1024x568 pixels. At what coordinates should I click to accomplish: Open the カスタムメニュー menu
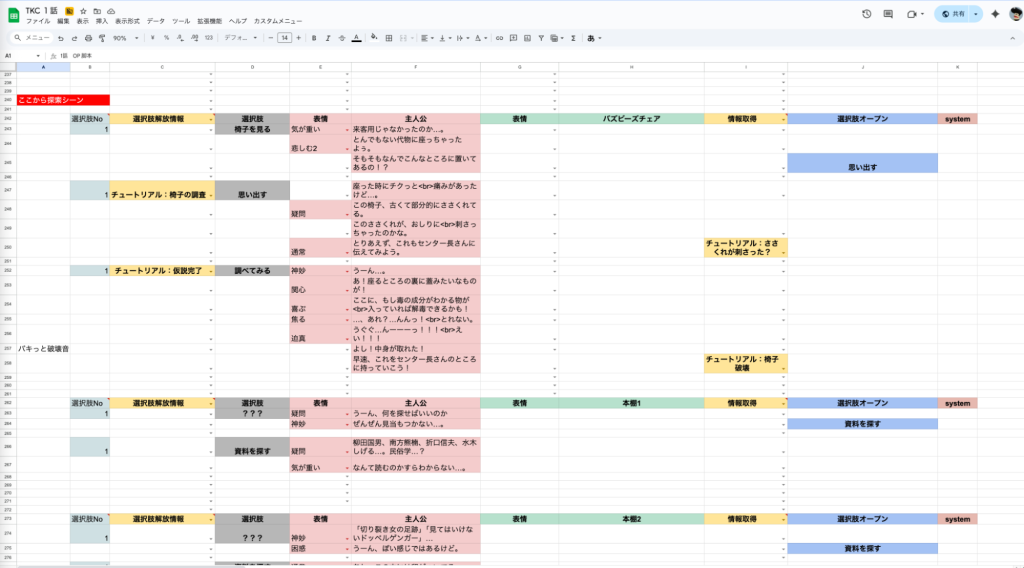278,21
